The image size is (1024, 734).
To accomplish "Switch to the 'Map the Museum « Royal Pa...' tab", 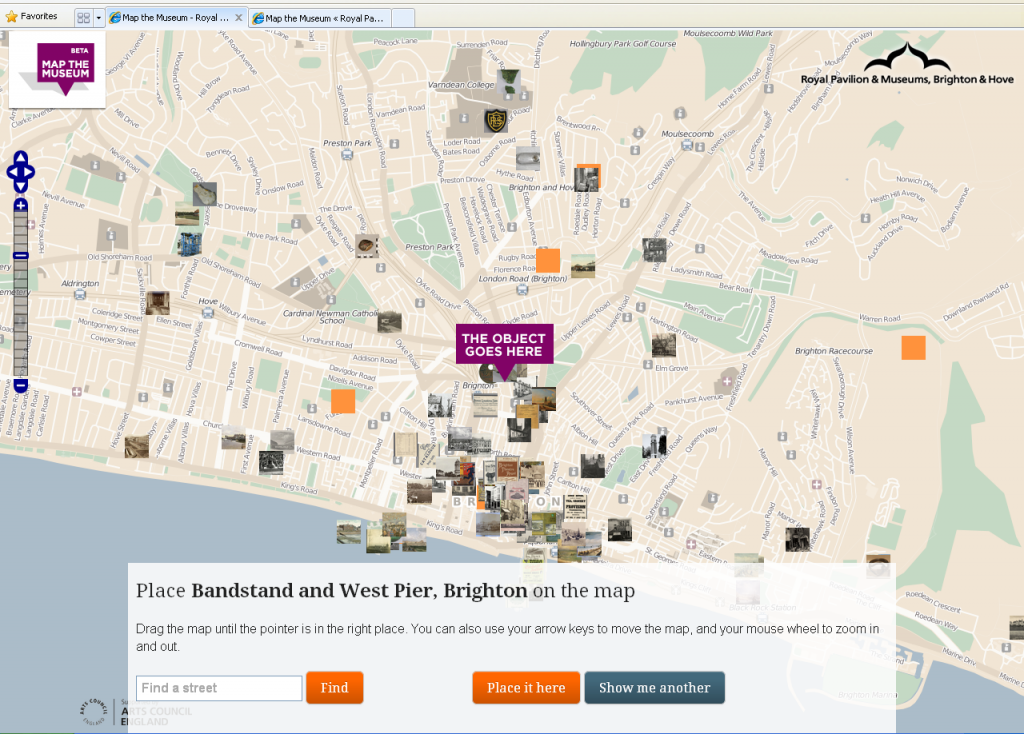I will (321, 18).
